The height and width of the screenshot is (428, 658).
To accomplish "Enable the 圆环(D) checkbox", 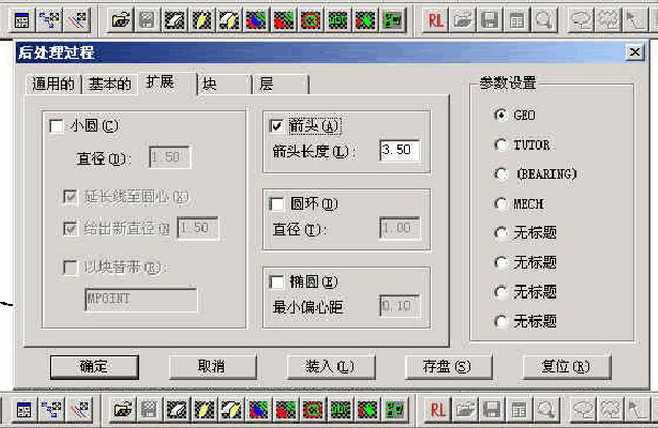I will (277, 204).
